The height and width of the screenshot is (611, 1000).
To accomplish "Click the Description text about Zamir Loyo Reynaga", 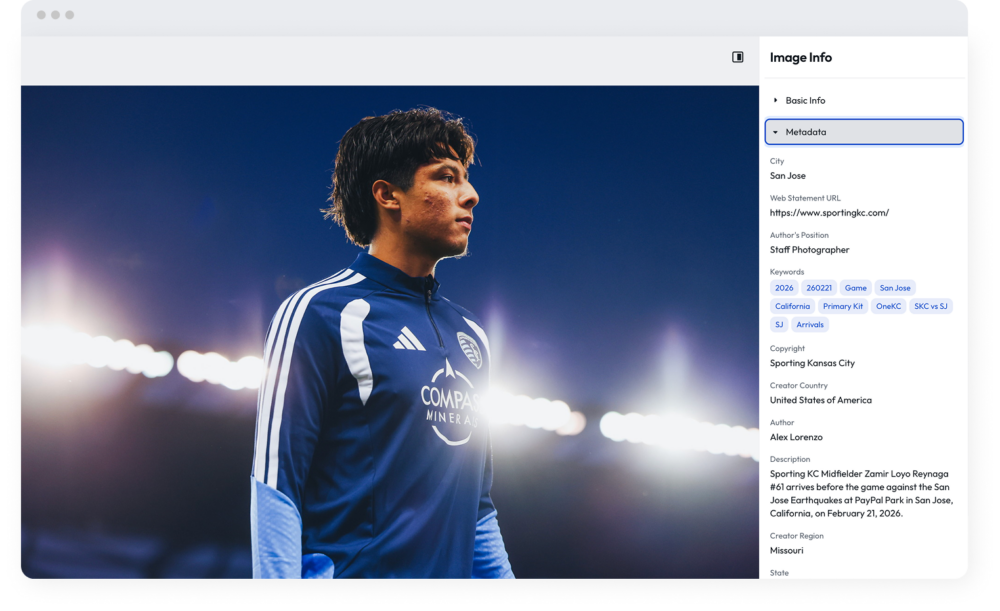I will pyautogui.click(x=861, y=493).
